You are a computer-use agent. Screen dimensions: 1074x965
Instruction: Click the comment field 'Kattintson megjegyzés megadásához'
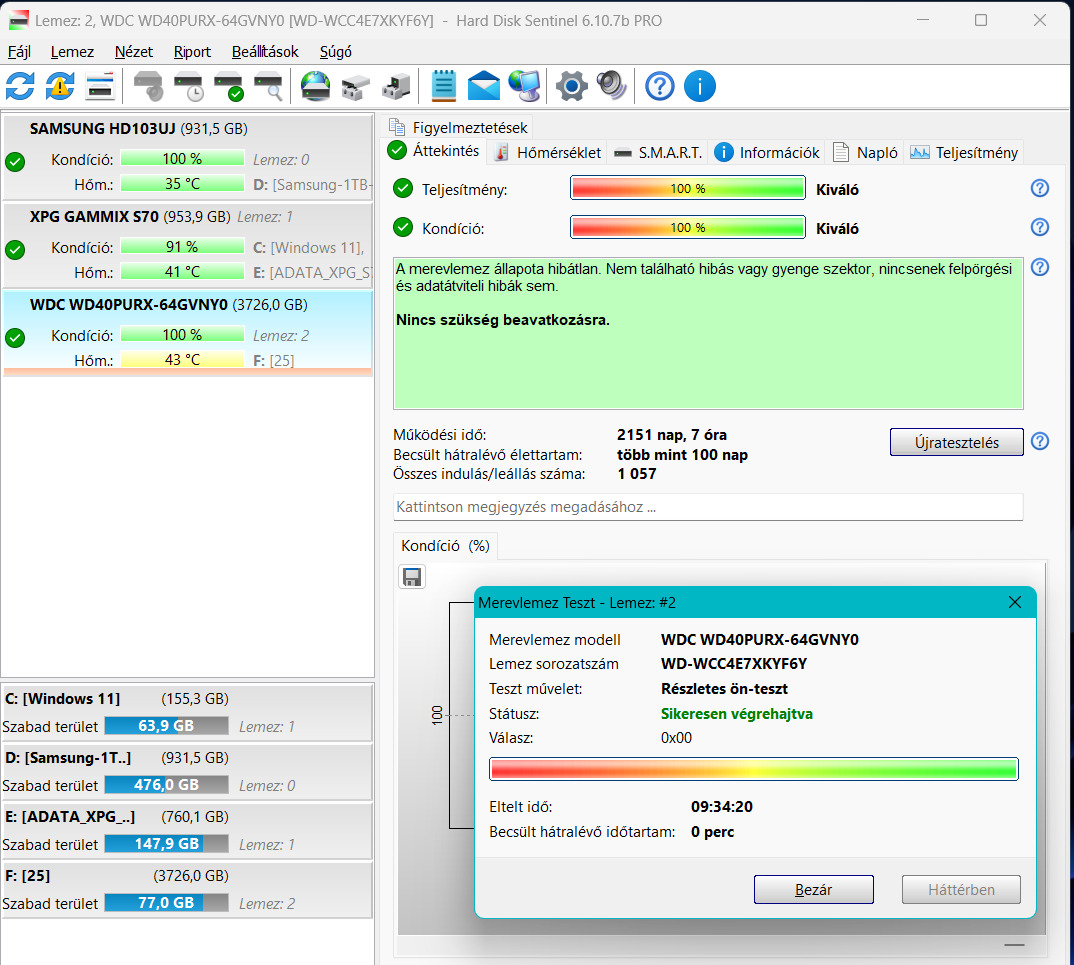pos(708,507)
